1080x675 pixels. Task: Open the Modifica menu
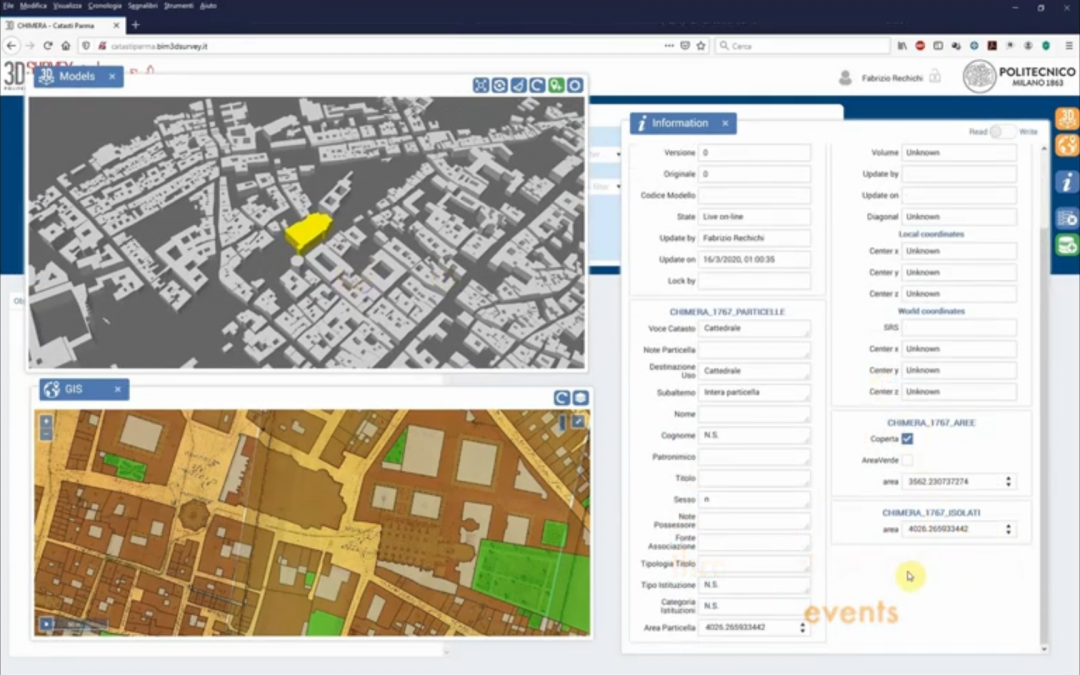click(33, 6)
